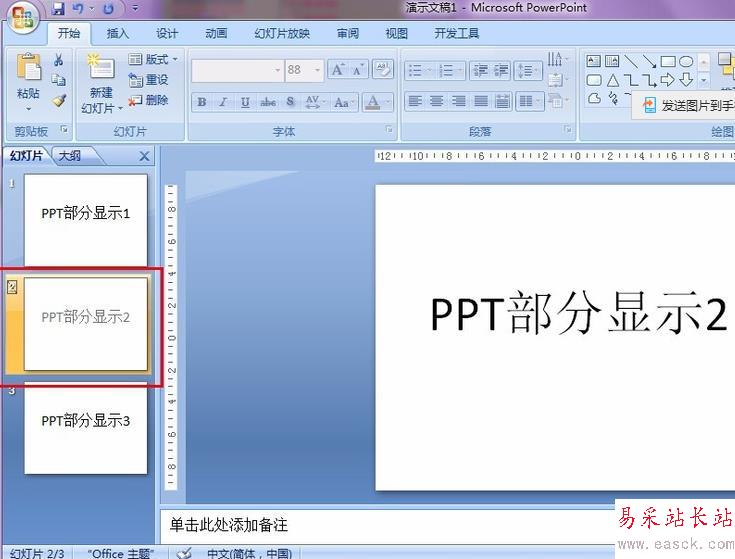
Task: Click the 粘贴 paste icon
Action: 28,67
